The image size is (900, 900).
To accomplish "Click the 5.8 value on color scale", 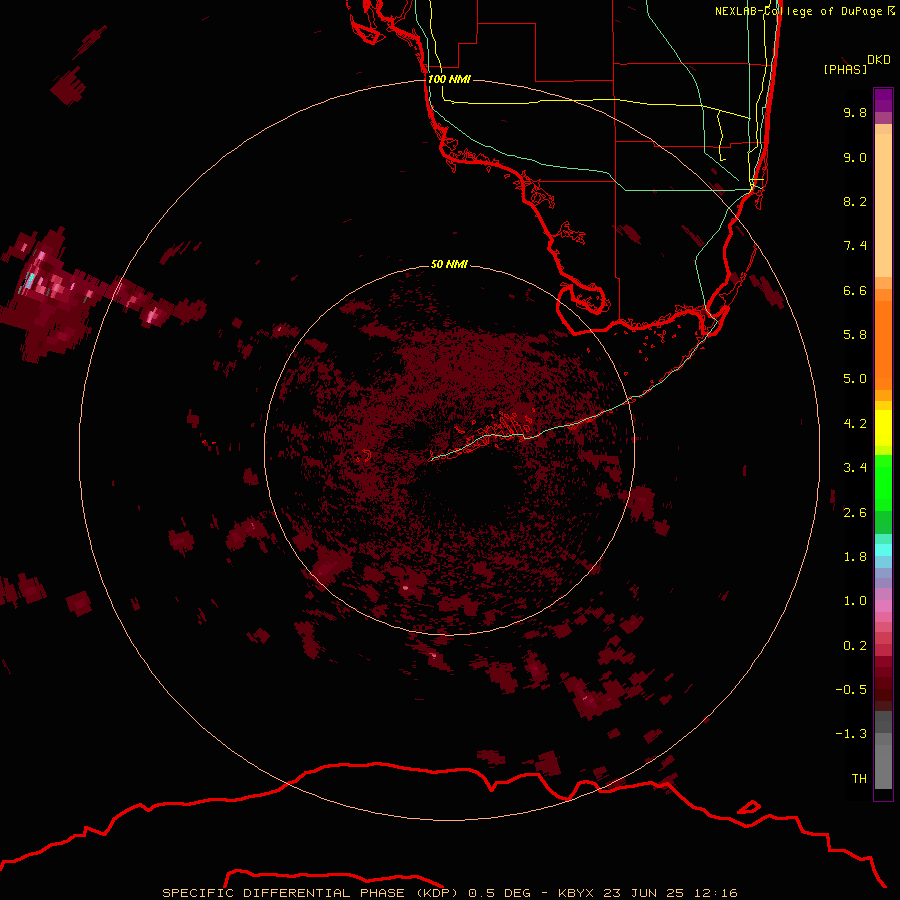I will tap(855, 335).
